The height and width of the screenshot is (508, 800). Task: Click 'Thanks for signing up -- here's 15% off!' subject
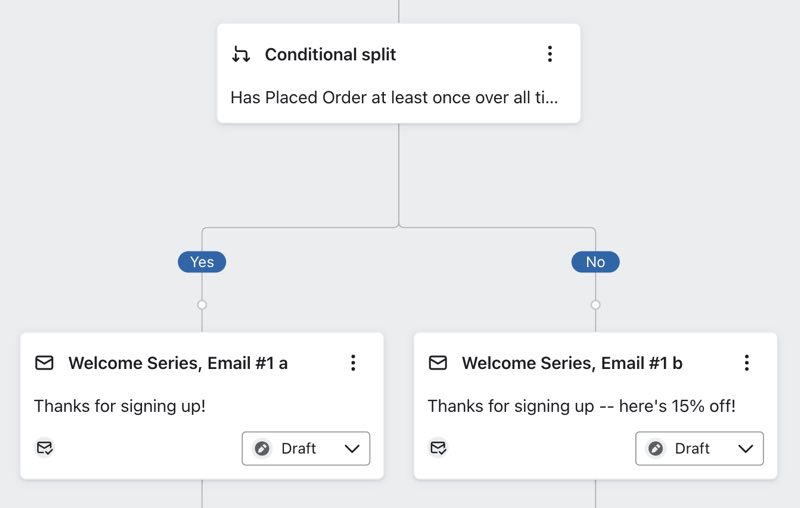581,406
